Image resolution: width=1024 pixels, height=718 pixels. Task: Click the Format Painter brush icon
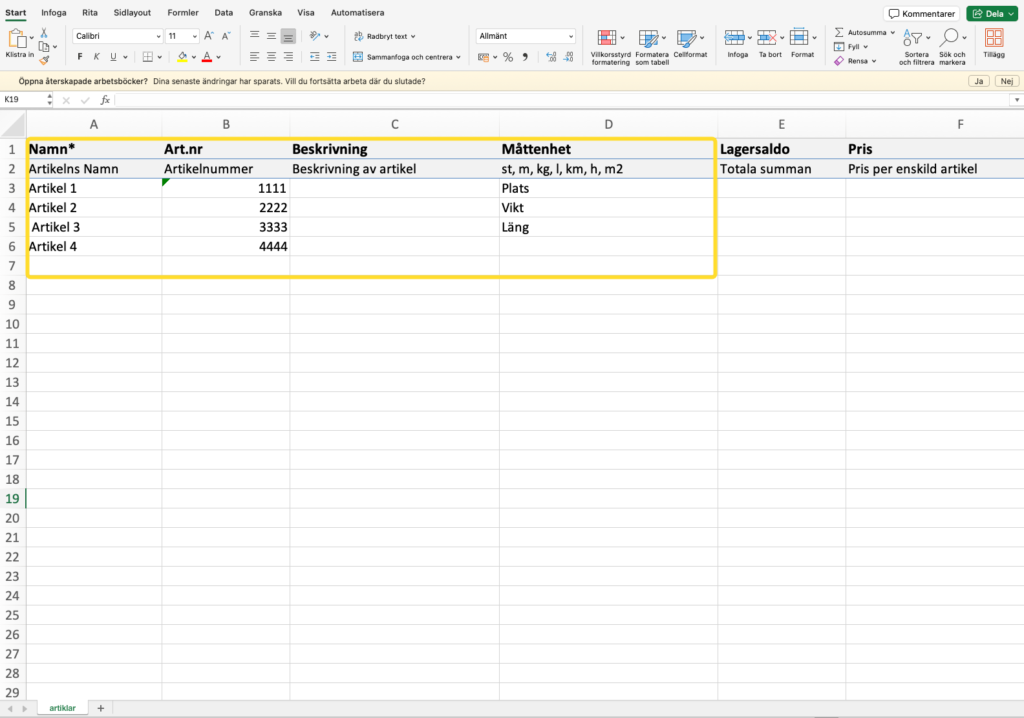[x=44, y=60]
